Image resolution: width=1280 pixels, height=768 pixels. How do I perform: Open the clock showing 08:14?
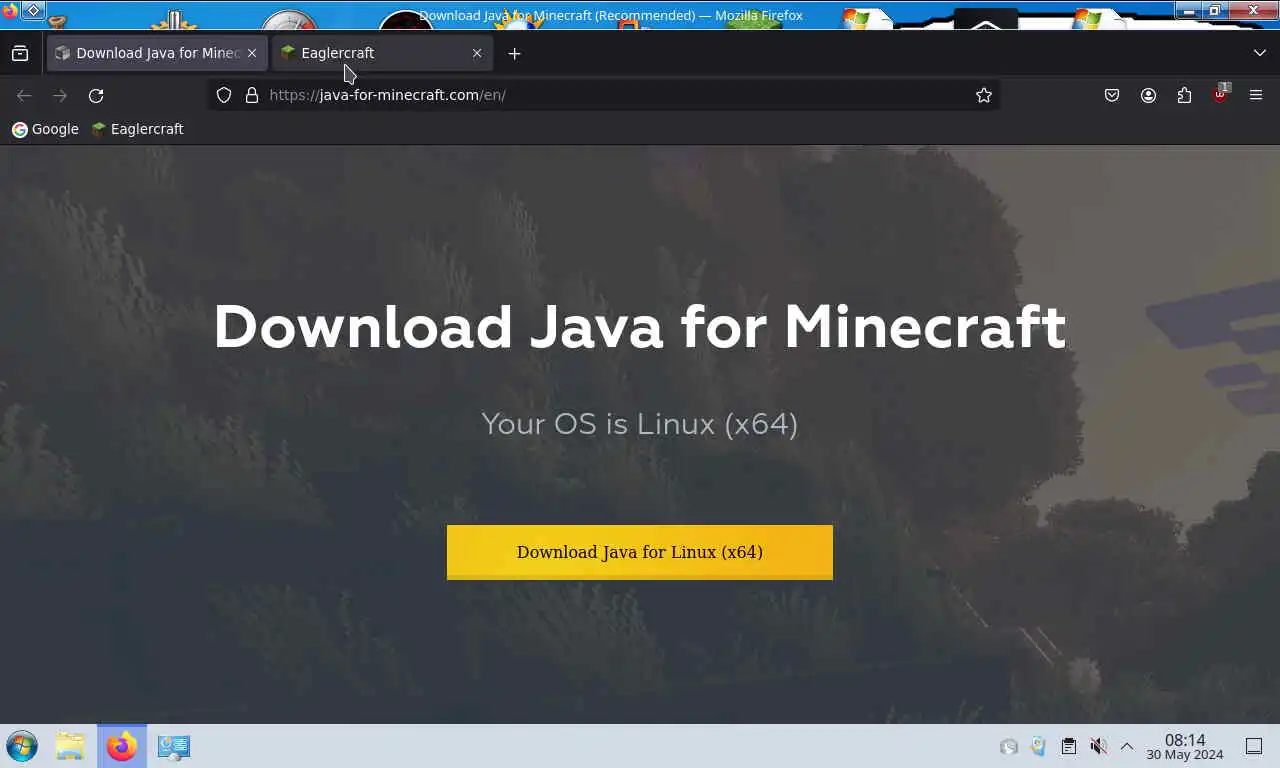[x=1185, y=746]
